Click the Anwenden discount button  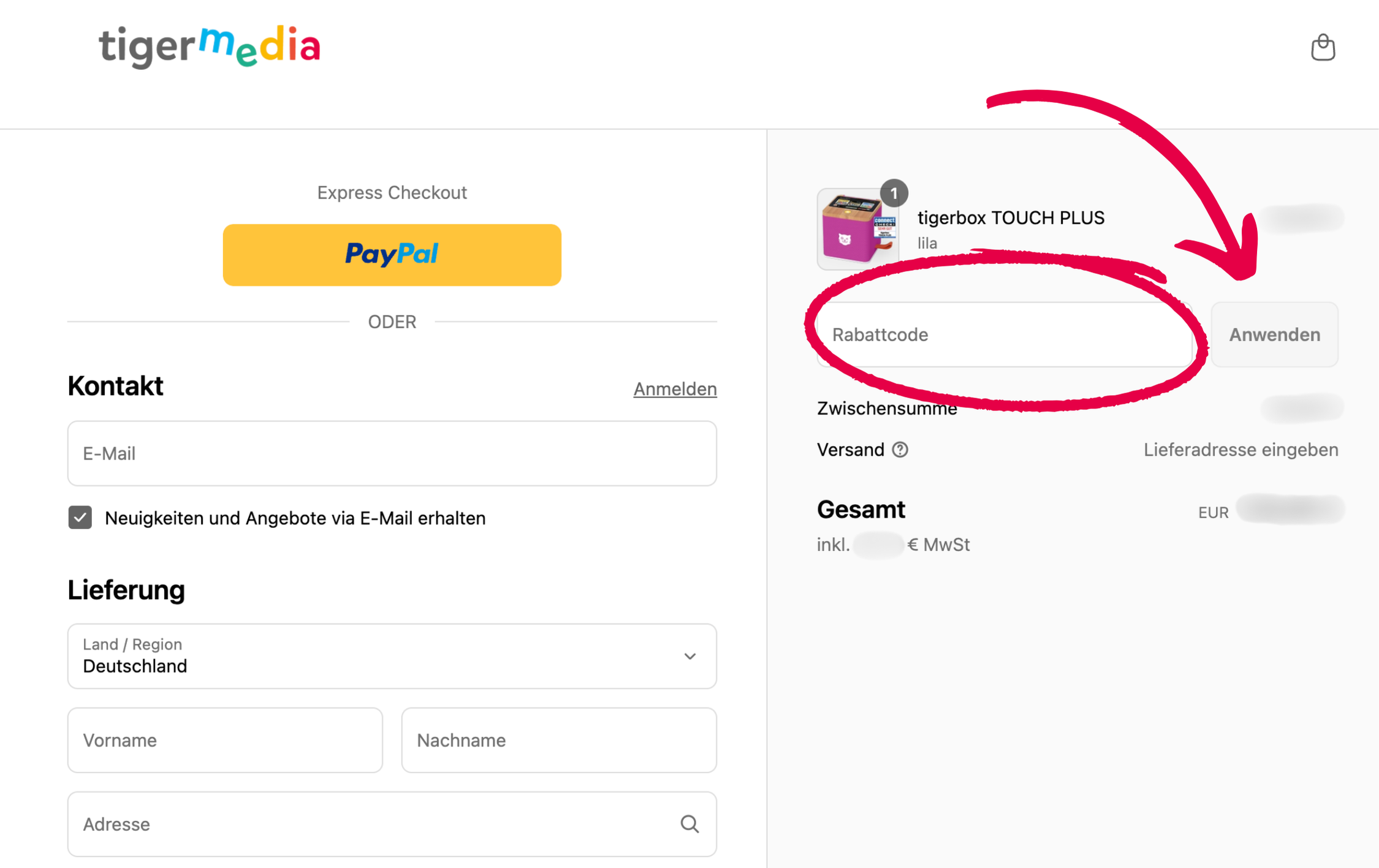pyautogui.click(x=1274, y=334)
